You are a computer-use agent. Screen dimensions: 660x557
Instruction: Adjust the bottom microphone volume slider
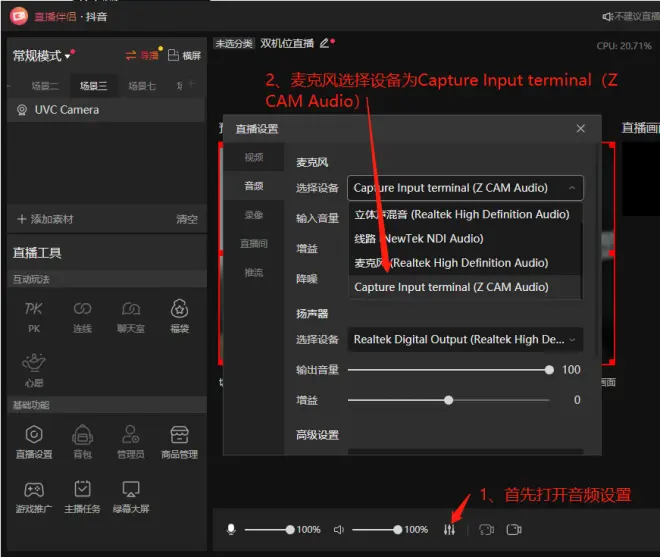[269, 530]
